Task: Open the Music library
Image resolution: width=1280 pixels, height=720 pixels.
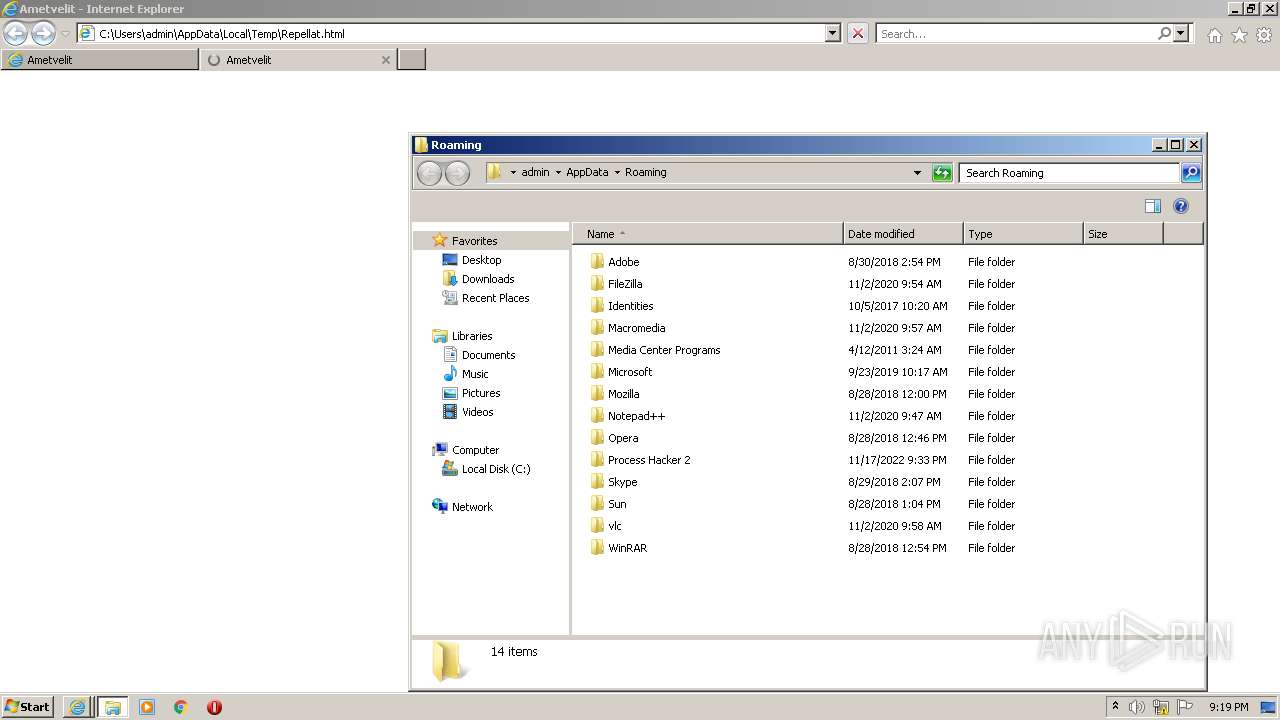Action: pos(475,374)
